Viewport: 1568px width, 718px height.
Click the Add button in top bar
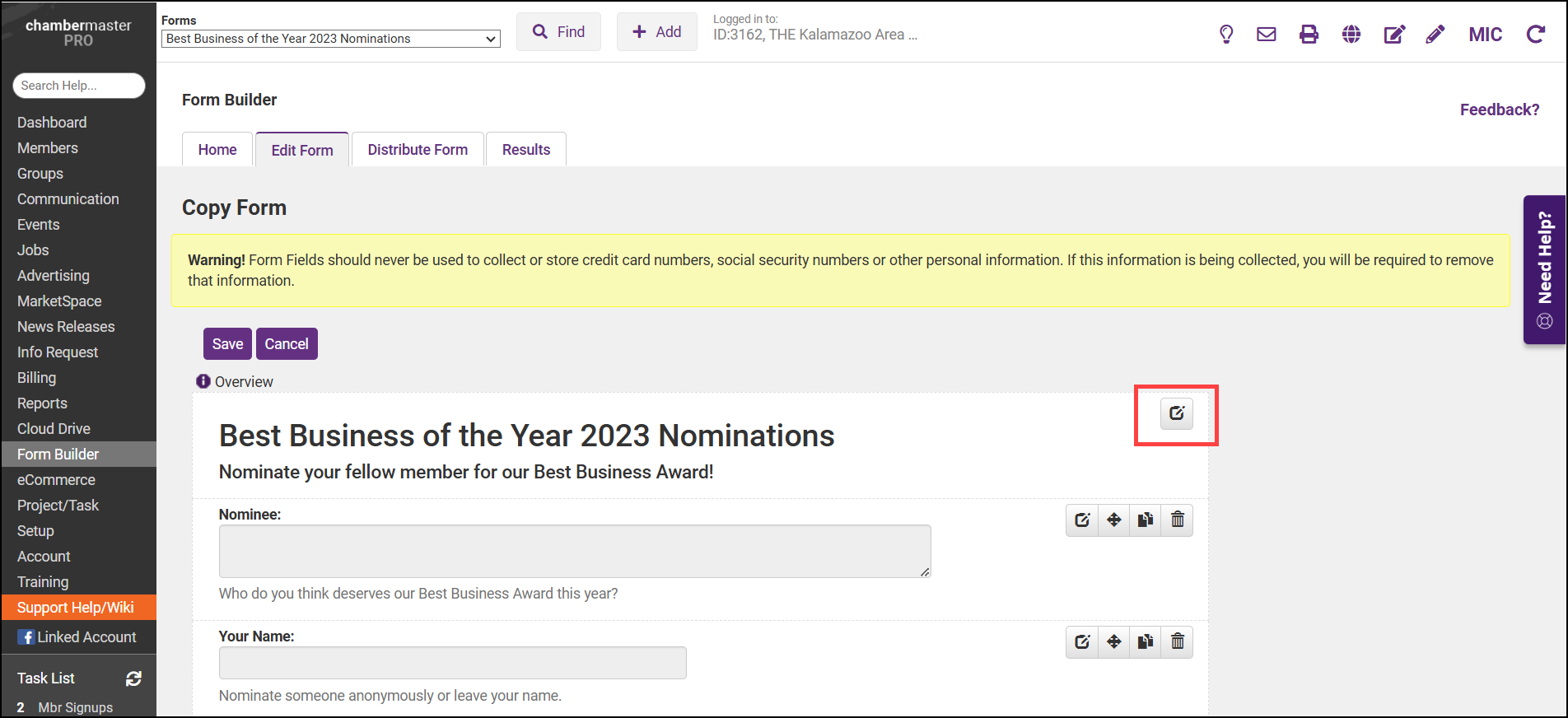pyautogui.click(x=656, y=32)
